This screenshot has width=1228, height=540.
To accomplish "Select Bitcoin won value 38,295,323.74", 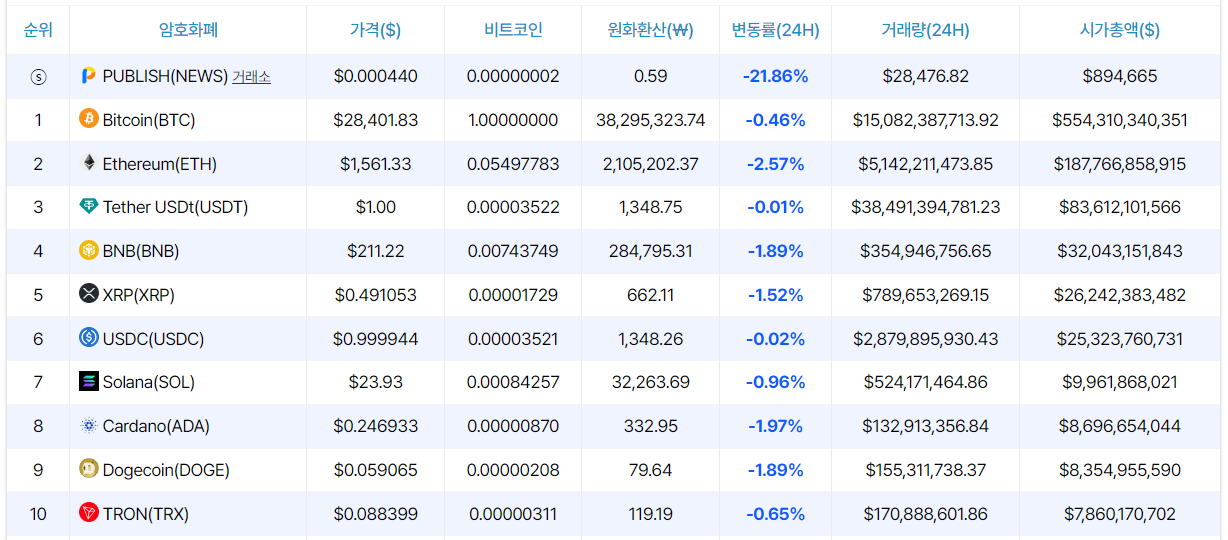I will click(651, 120).
